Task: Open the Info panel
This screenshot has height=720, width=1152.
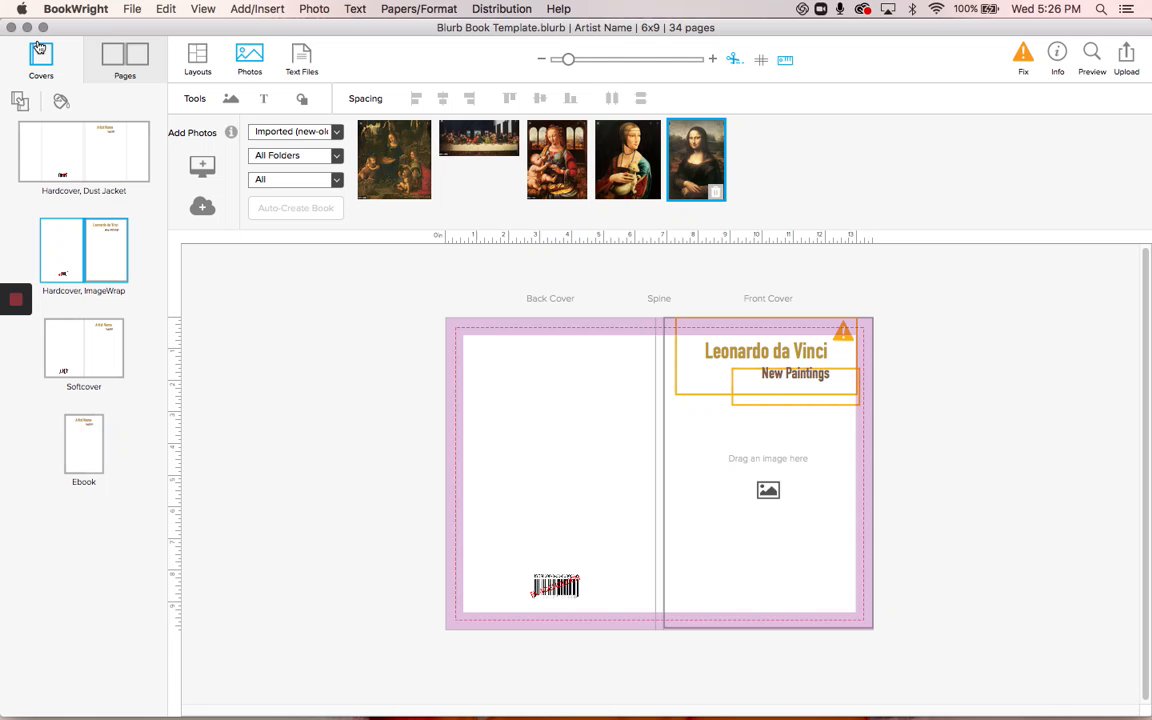Action: (x=1057, y=58)
